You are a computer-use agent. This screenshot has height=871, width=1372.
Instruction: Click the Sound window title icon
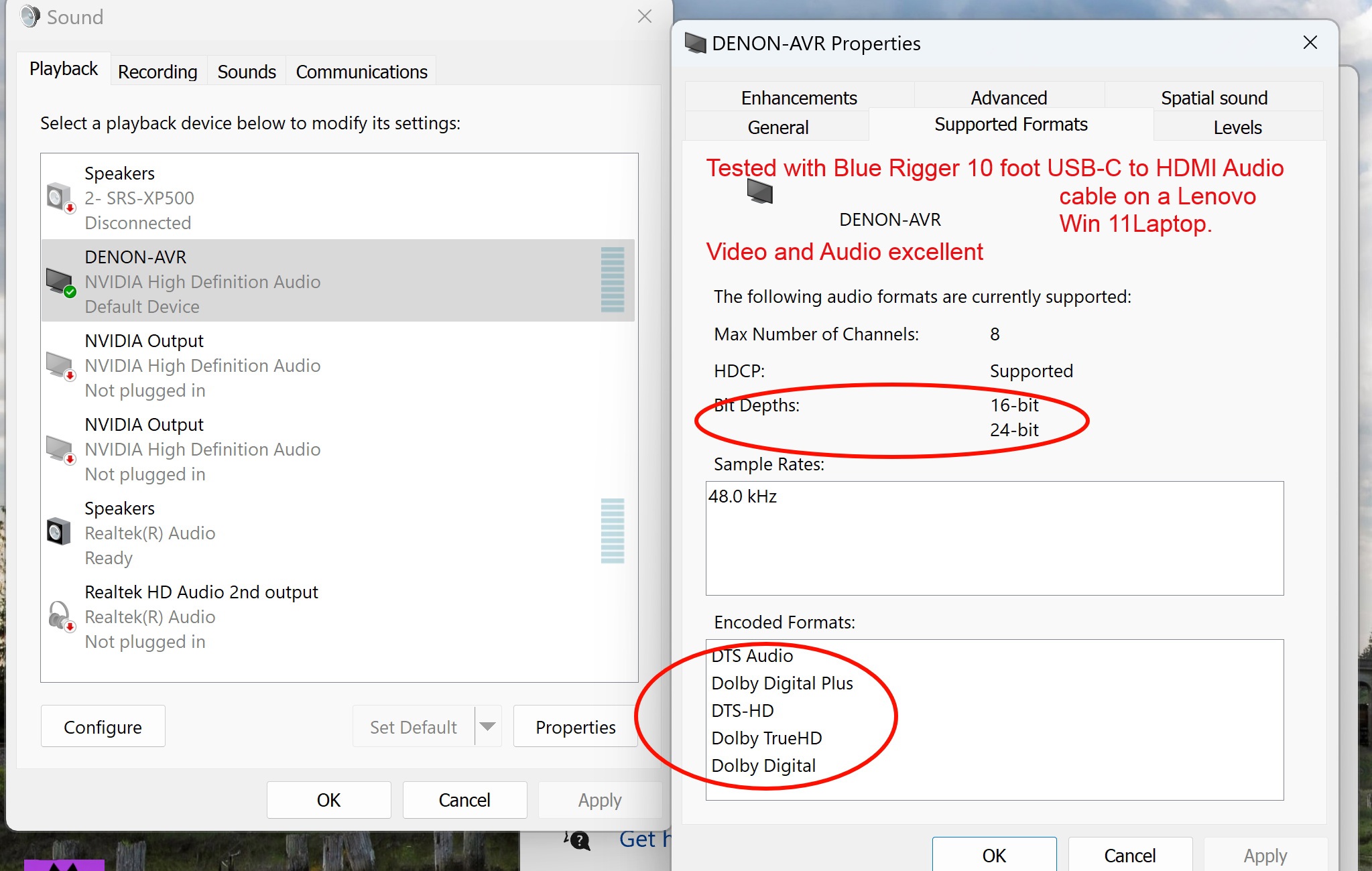click(x=30, y=17)
